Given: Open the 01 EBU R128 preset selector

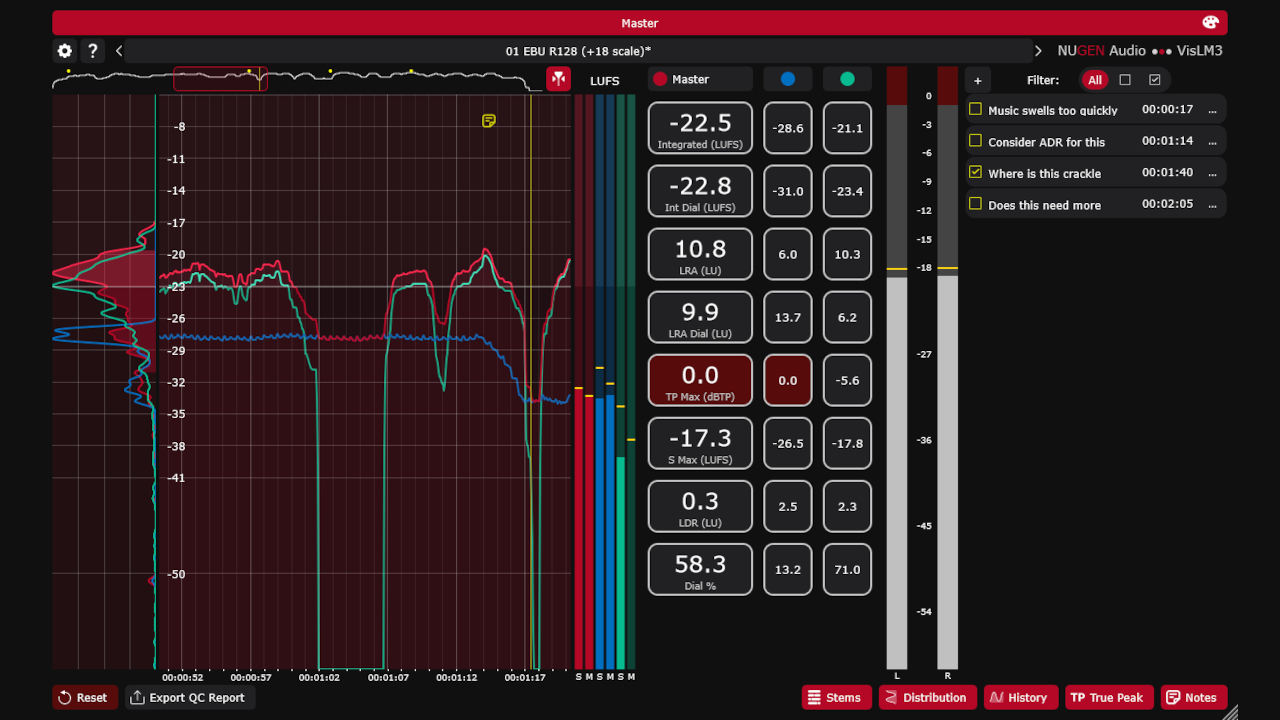Looking at the screenshot, I should point(578,51).
